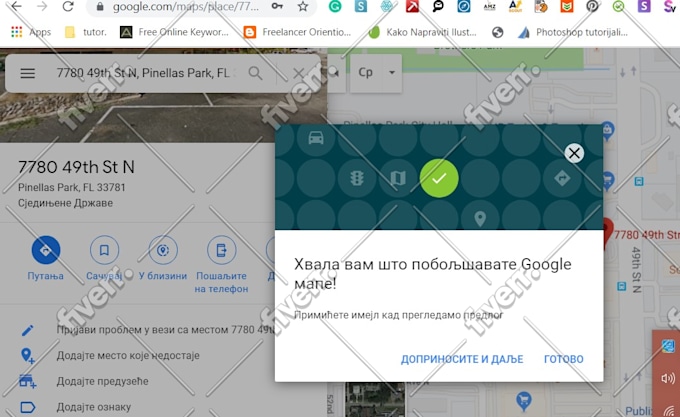Click the Путања directions icon
This screenshot has width=680, height=417.
point(46,250)
